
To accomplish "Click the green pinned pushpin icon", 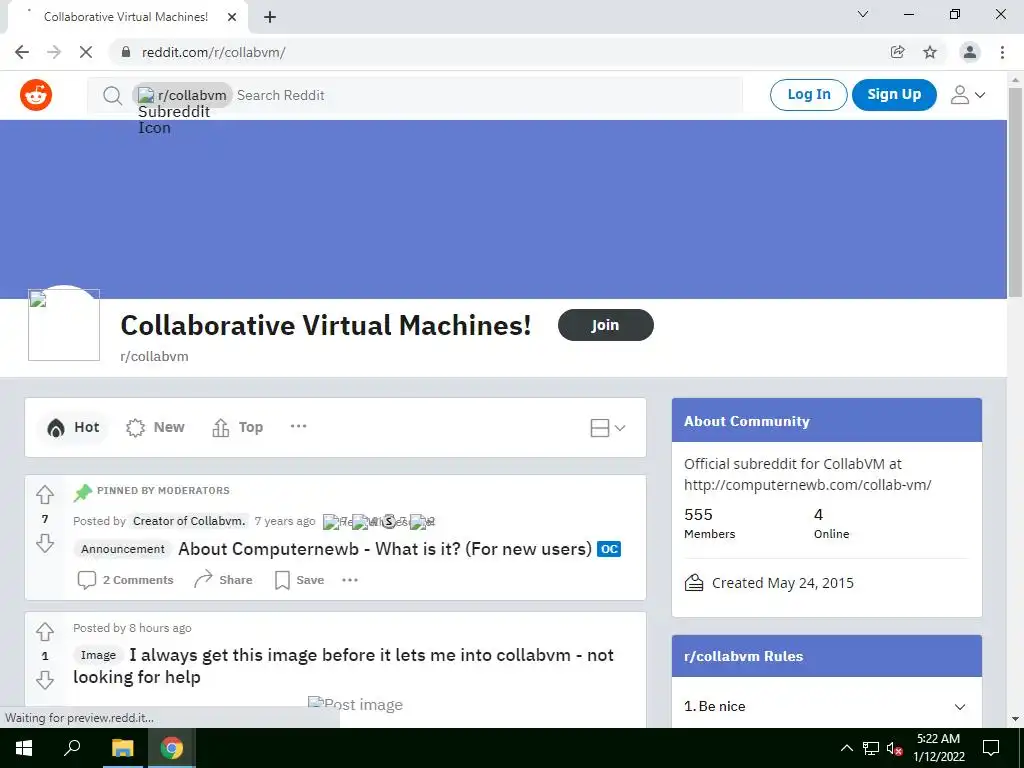I will [x=83, y=492].
